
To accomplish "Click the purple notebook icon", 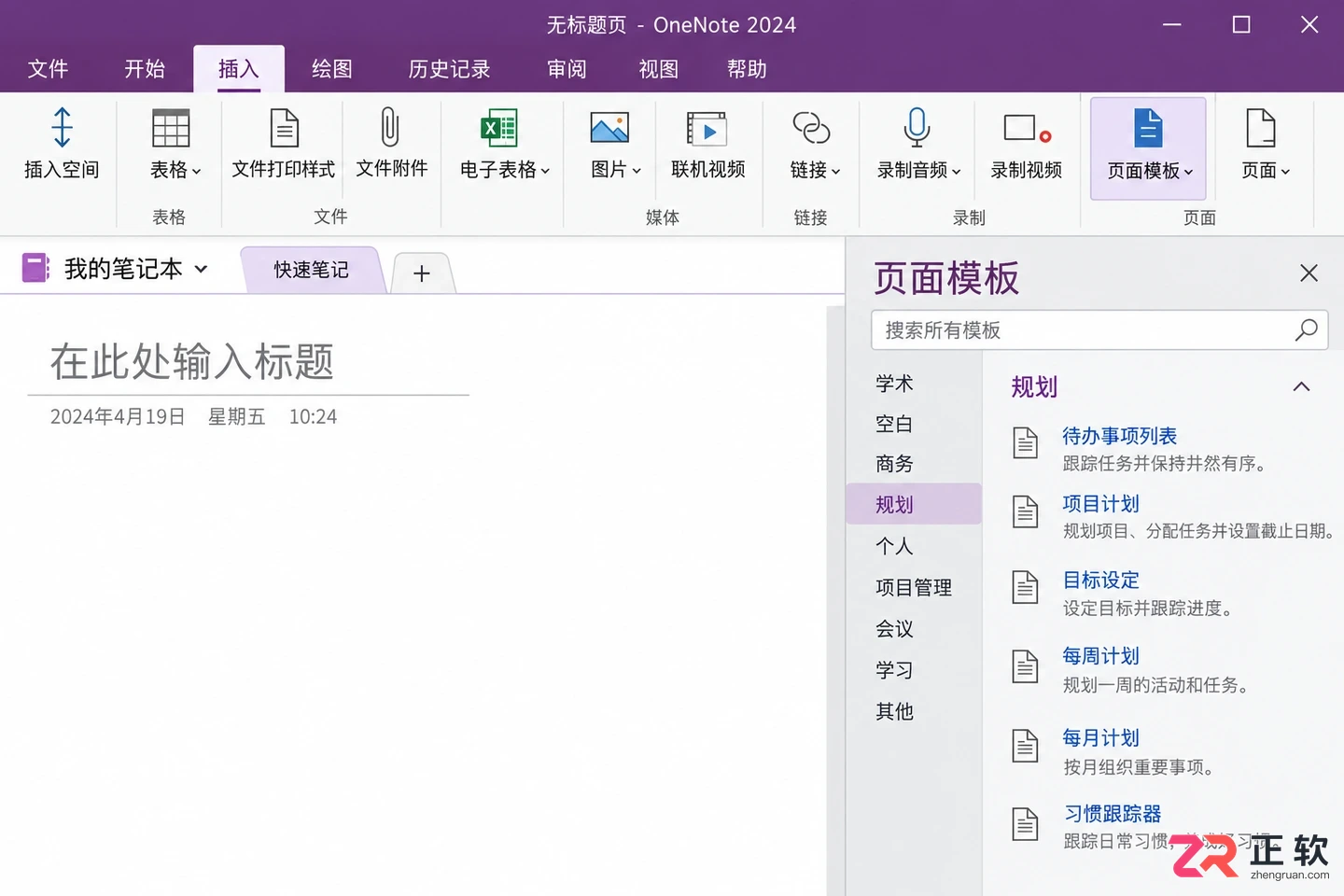I will tap(35, 268).
